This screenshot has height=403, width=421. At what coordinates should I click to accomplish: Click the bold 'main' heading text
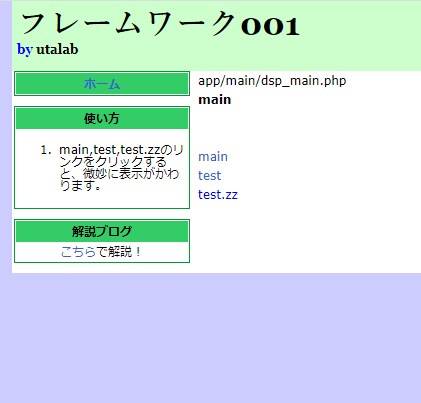(214, 100)
